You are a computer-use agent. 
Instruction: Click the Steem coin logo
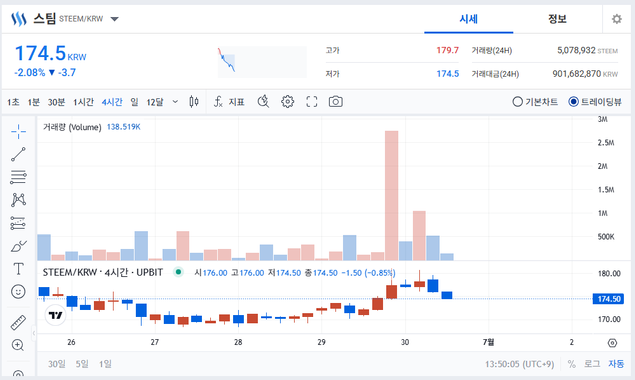(x=19, y=19)
